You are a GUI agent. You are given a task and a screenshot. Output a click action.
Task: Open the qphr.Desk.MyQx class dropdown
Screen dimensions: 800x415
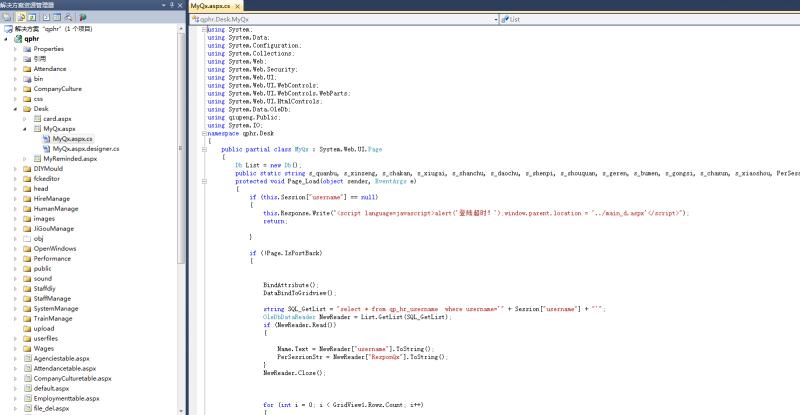tap(496, 19)
